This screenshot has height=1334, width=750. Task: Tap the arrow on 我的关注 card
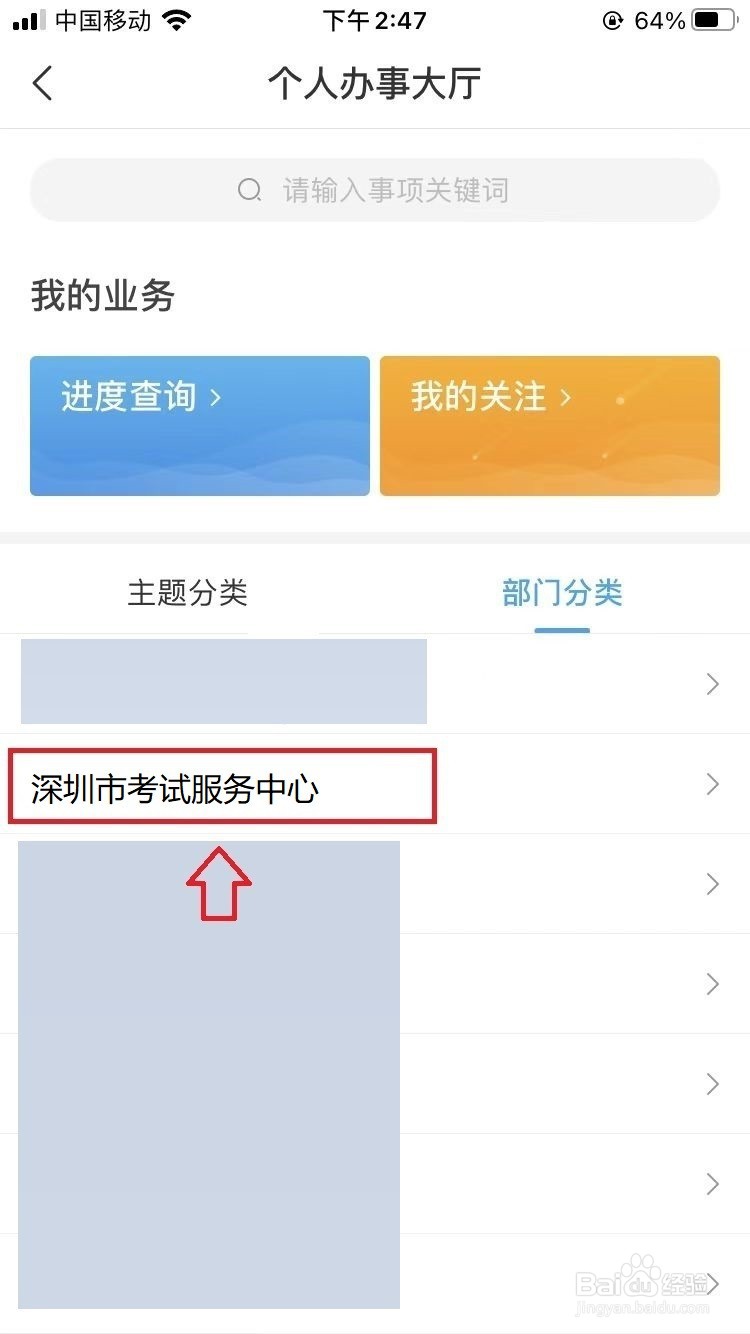click(565, 398)
